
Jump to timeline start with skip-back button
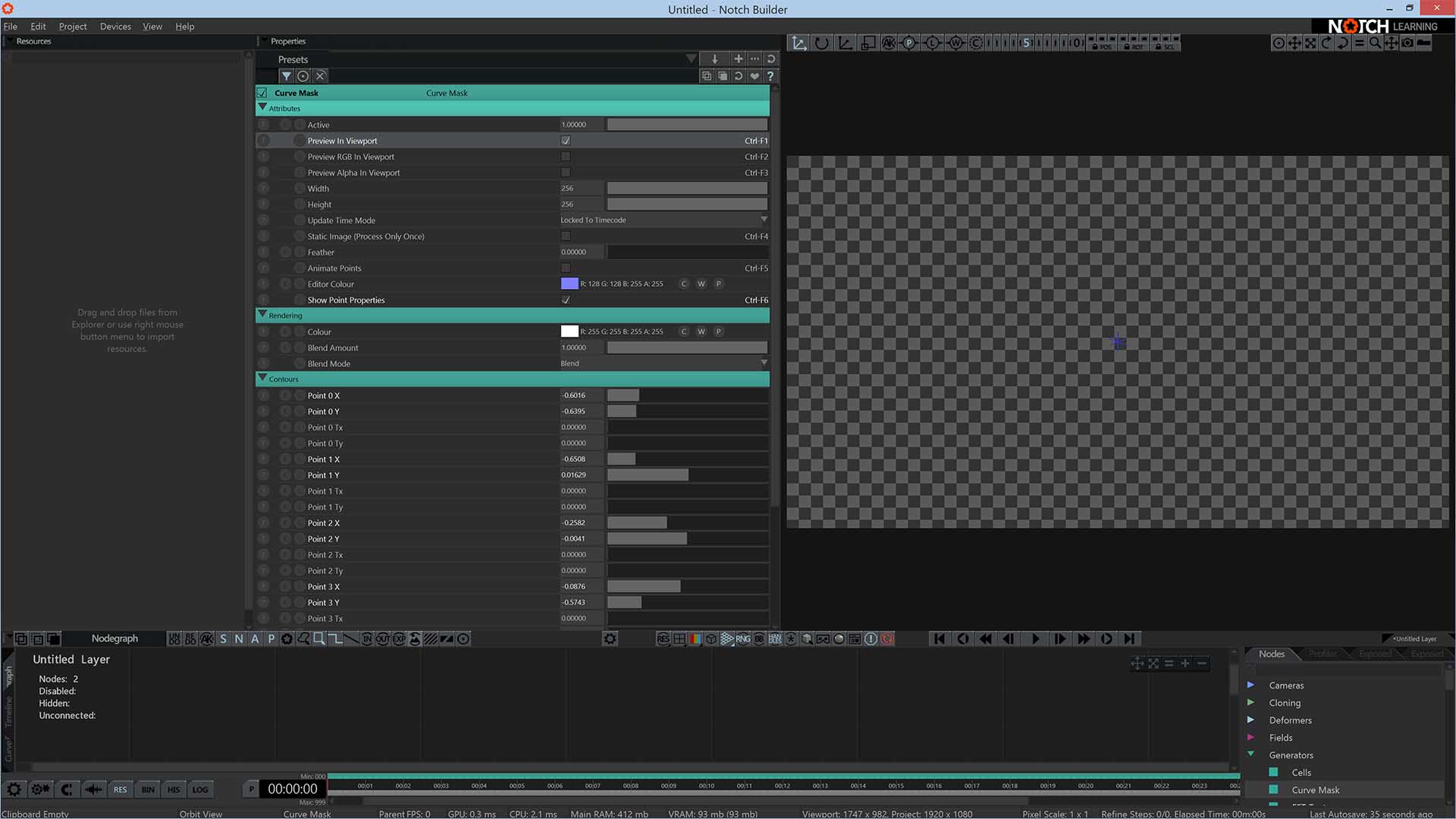pos(940,639)
